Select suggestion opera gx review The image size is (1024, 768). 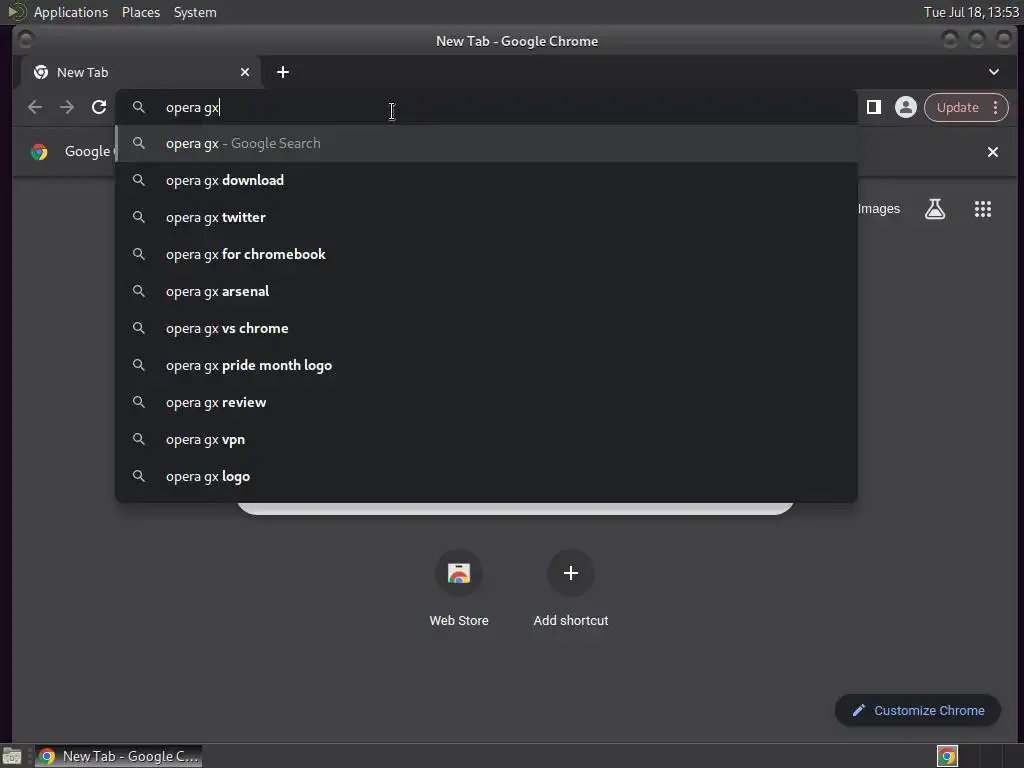point(487,402)
